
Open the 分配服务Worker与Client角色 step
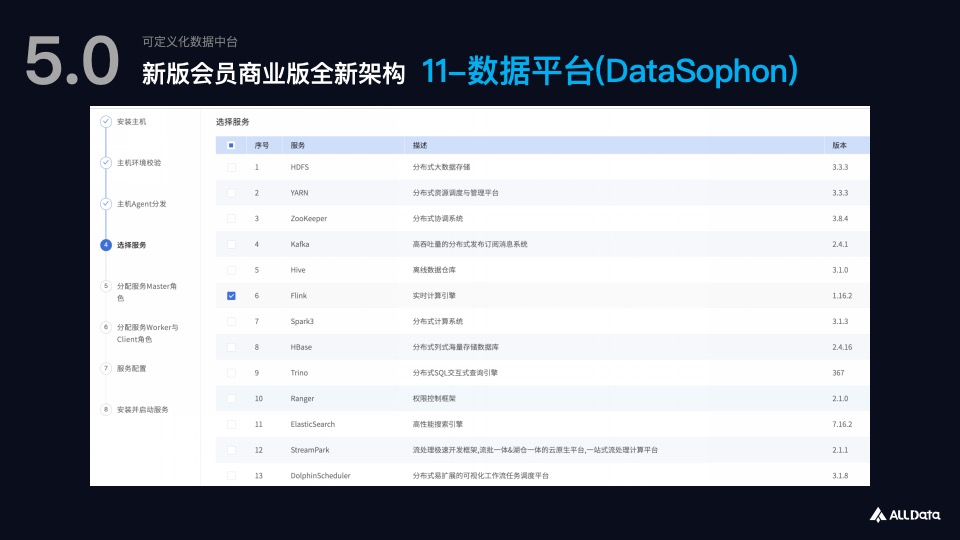click(148, 333)
